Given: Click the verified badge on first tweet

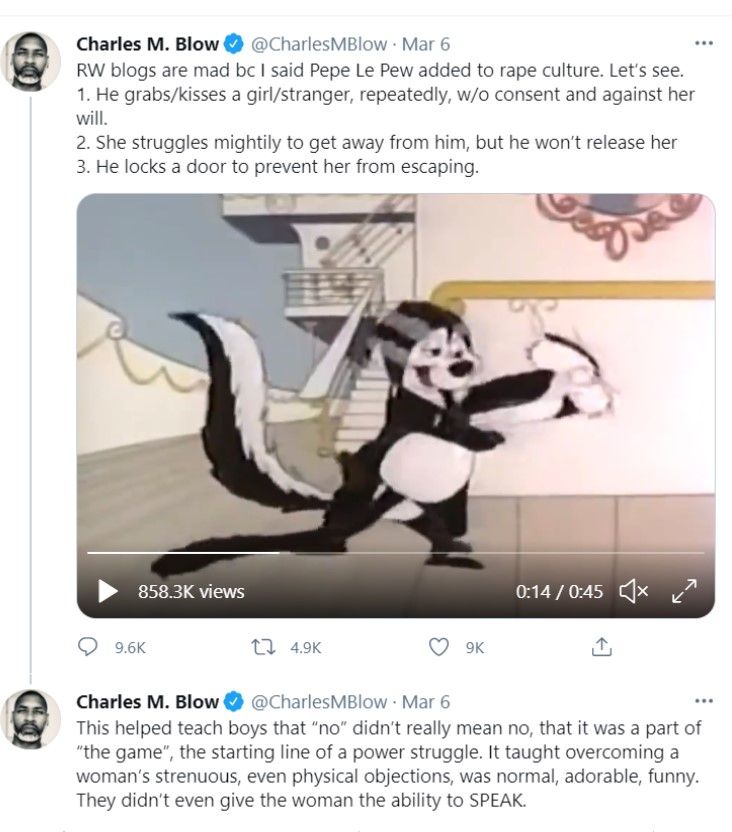Looking at the screenshot, I should pyautogui.click(x=233, y=44).
